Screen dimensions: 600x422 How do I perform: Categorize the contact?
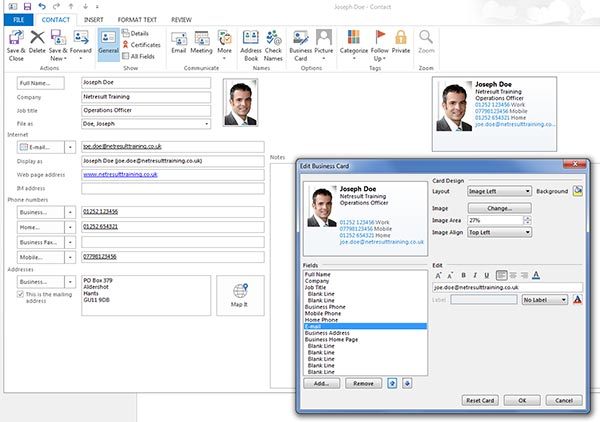click(x=354, y=45)
